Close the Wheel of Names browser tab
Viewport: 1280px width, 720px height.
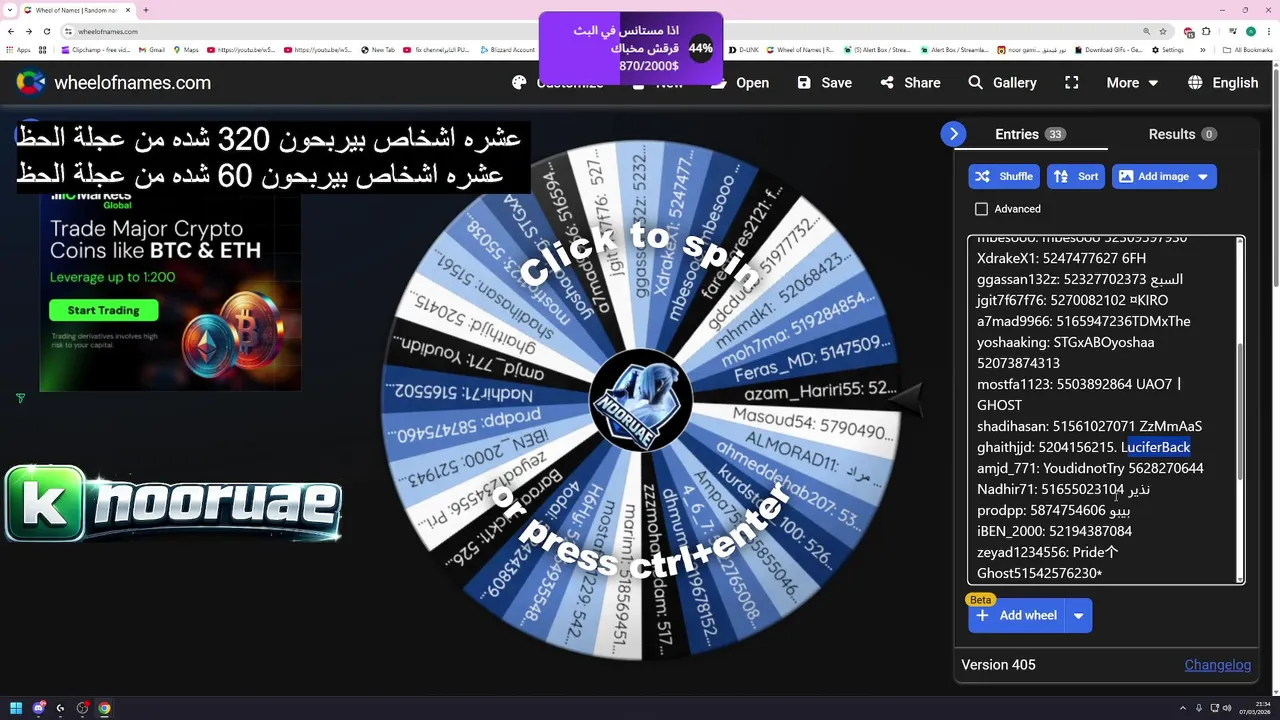(128, 10)
